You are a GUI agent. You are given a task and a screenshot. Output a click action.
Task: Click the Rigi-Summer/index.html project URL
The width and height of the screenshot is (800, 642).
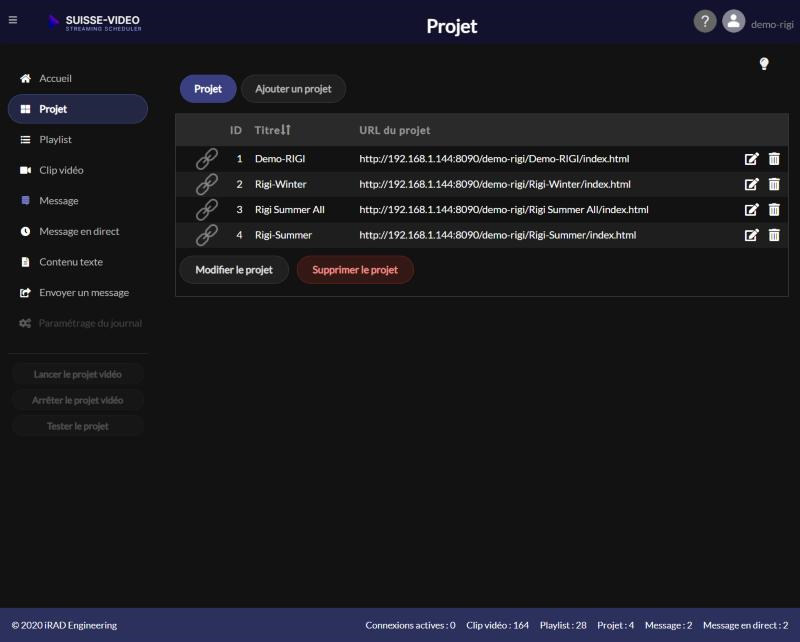[x=497, y=235]
